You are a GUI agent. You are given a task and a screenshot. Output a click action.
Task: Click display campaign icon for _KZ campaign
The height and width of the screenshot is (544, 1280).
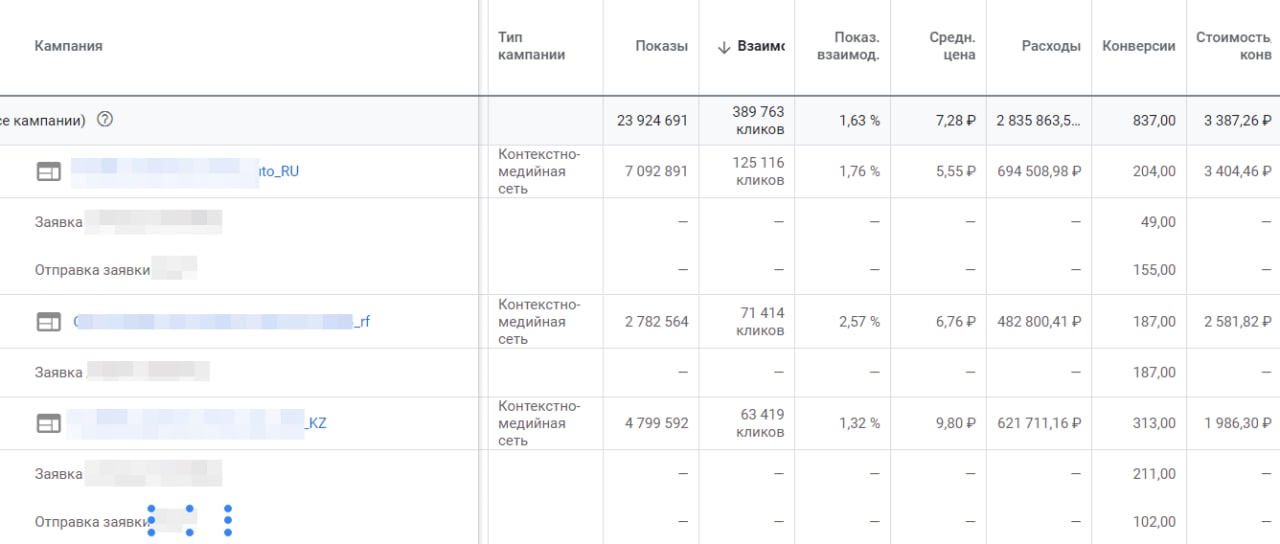[49, 424]
